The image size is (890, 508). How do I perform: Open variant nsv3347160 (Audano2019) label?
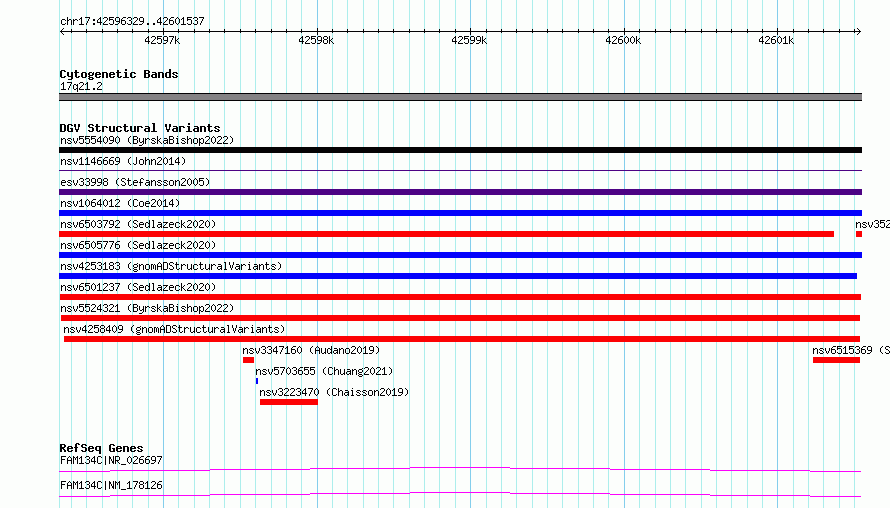(x=311, y=350)
